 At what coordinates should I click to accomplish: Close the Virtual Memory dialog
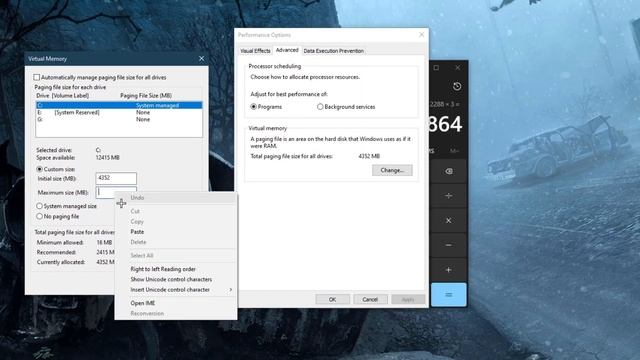pyautogui.click(x=201, y=59)
